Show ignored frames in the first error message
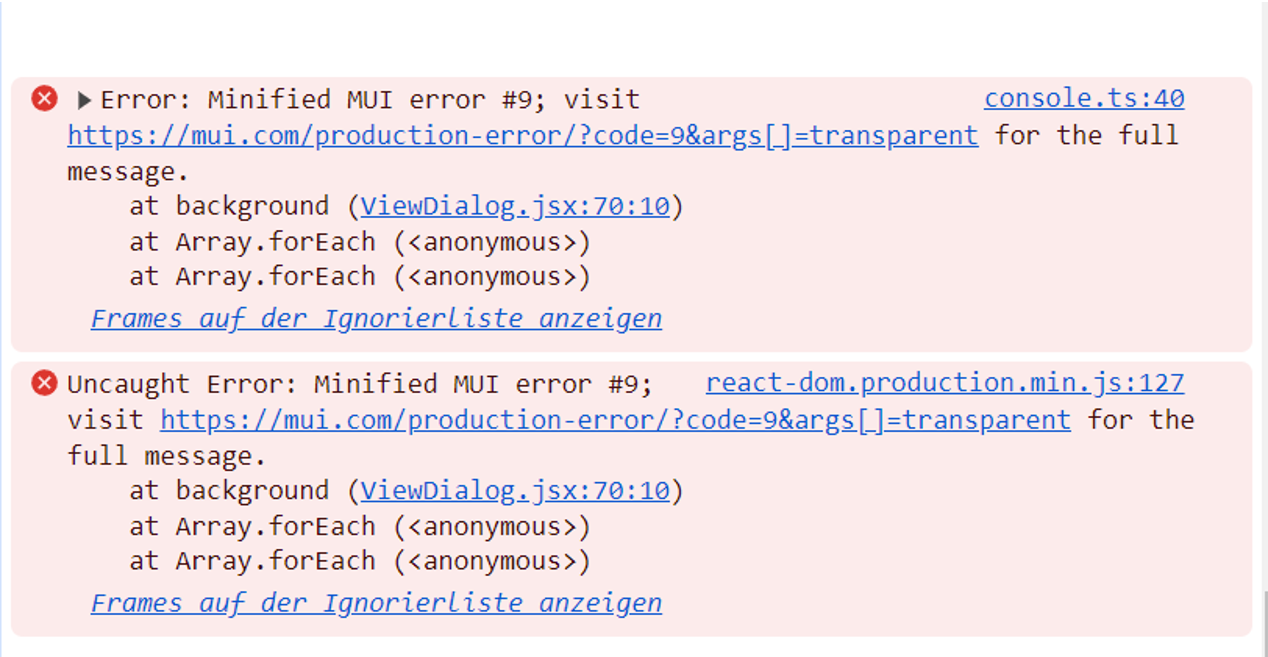Image resolution: width=1268 pixels, height=657 pixels. [376, 319]
